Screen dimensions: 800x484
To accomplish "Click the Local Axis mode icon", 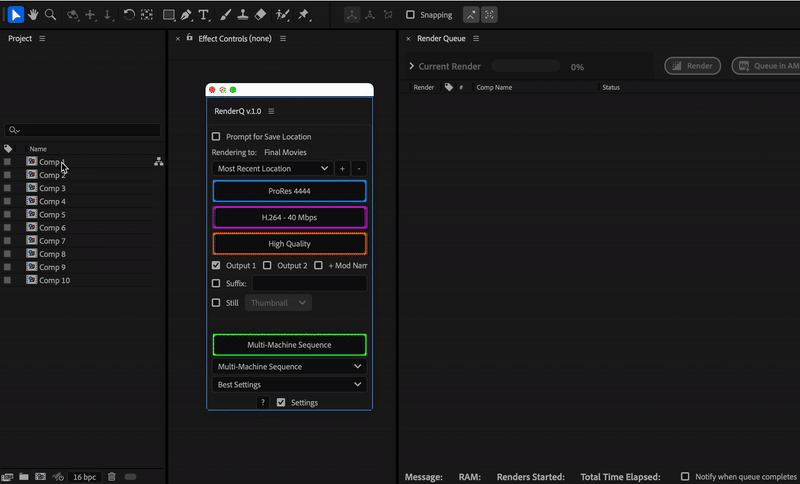I will pos(352,15).
